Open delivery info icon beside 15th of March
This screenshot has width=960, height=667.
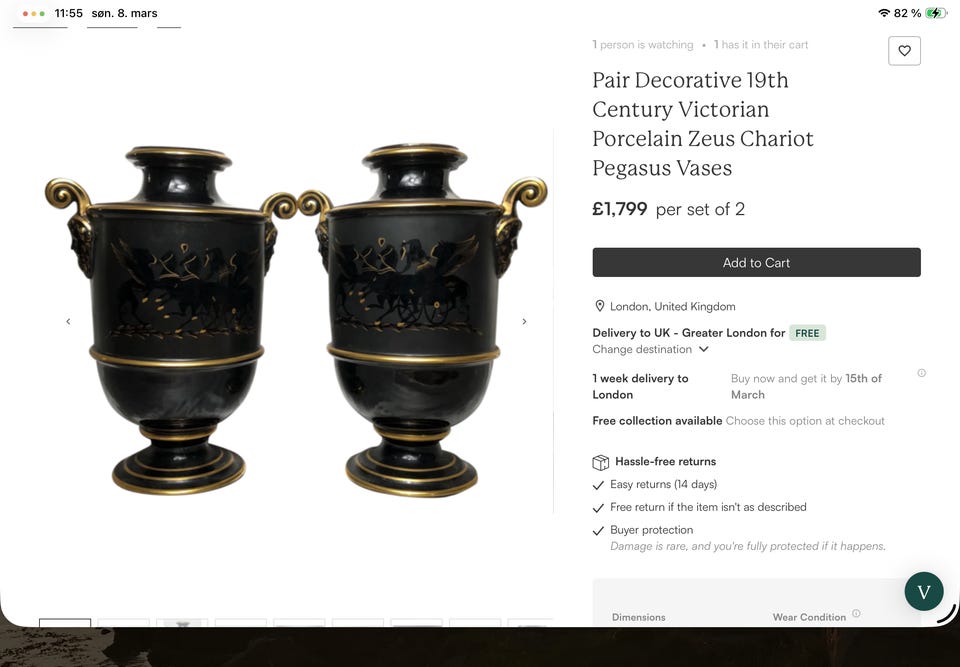tap(921, 373)
